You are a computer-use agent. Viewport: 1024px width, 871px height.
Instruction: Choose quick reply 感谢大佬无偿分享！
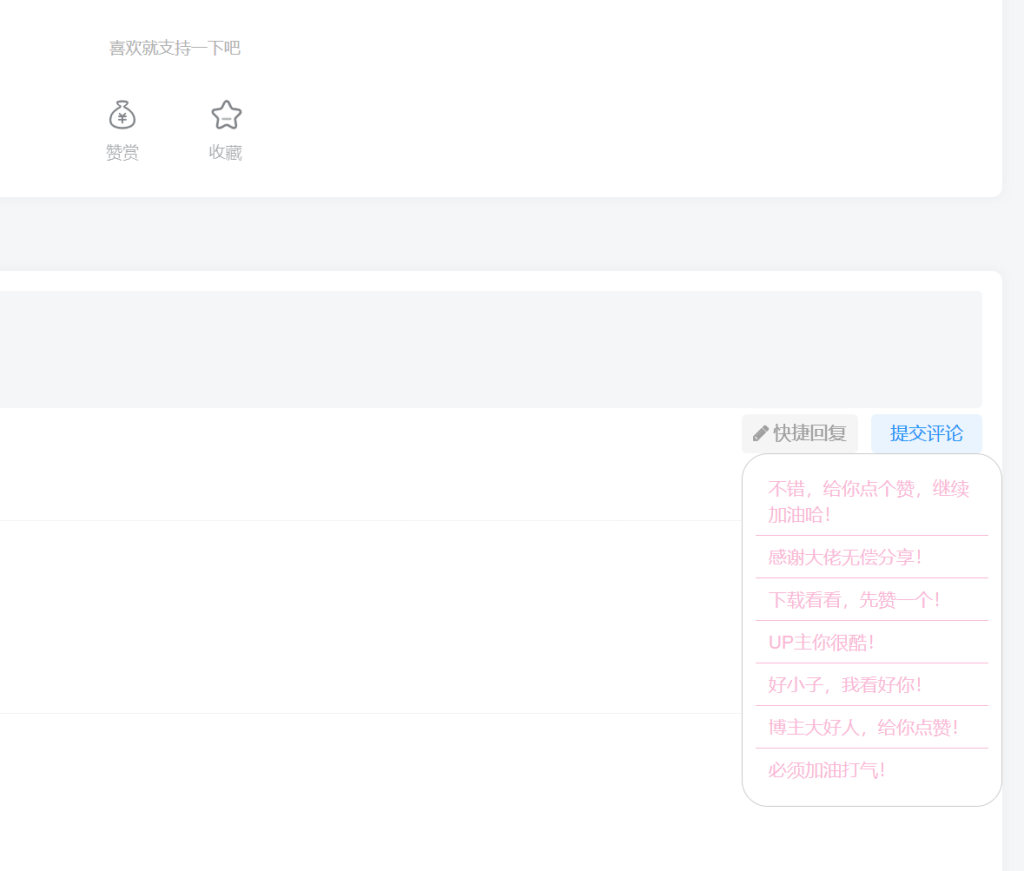(845, 557)
